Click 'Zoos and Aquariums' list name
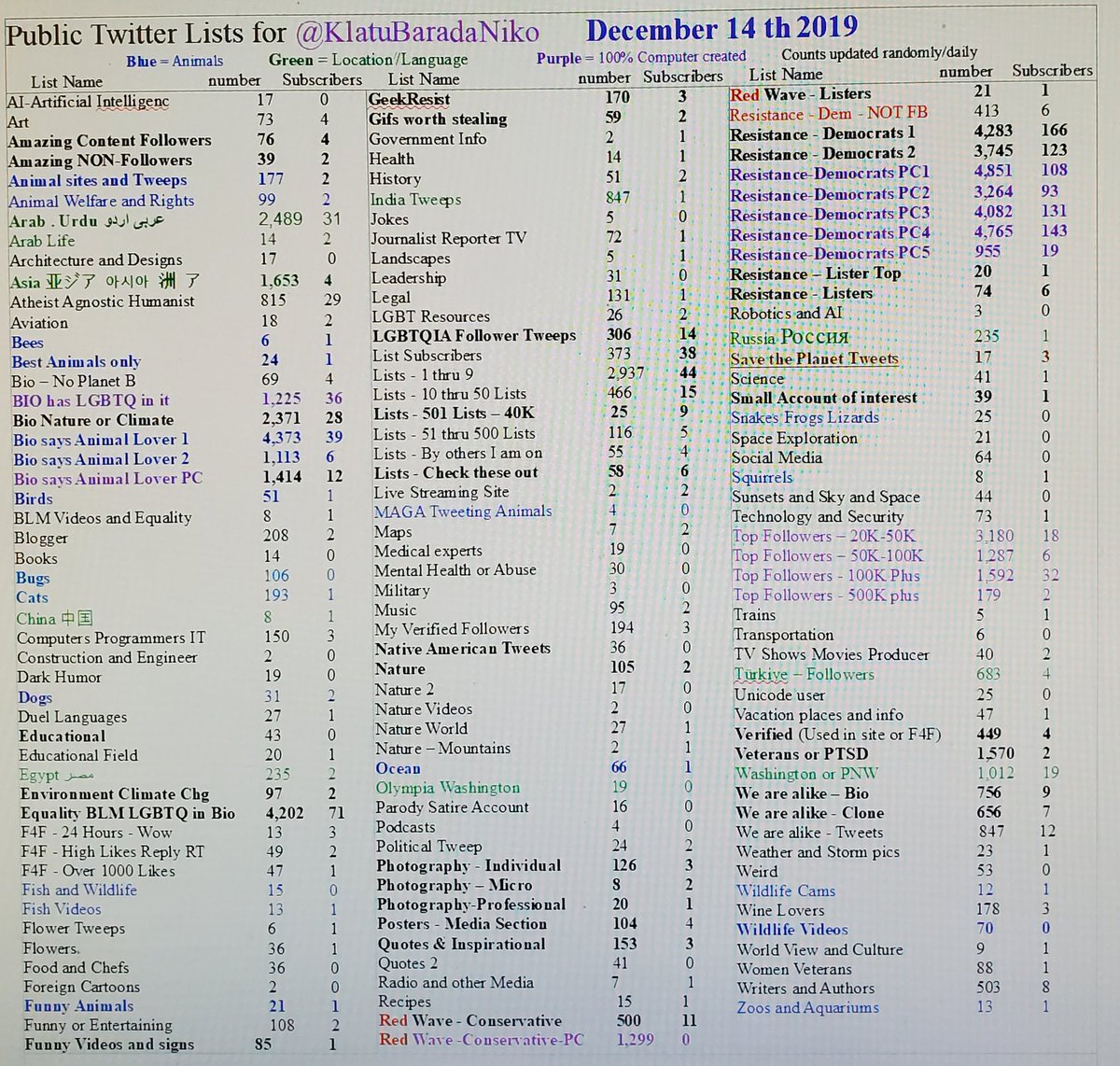The width and height of the screenshot is (1120, 1066). pos(808,1007)
